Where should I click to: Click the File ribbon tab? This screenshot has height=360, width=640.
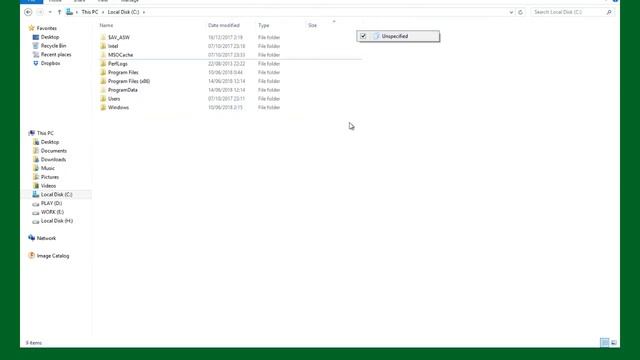[31, 1]
